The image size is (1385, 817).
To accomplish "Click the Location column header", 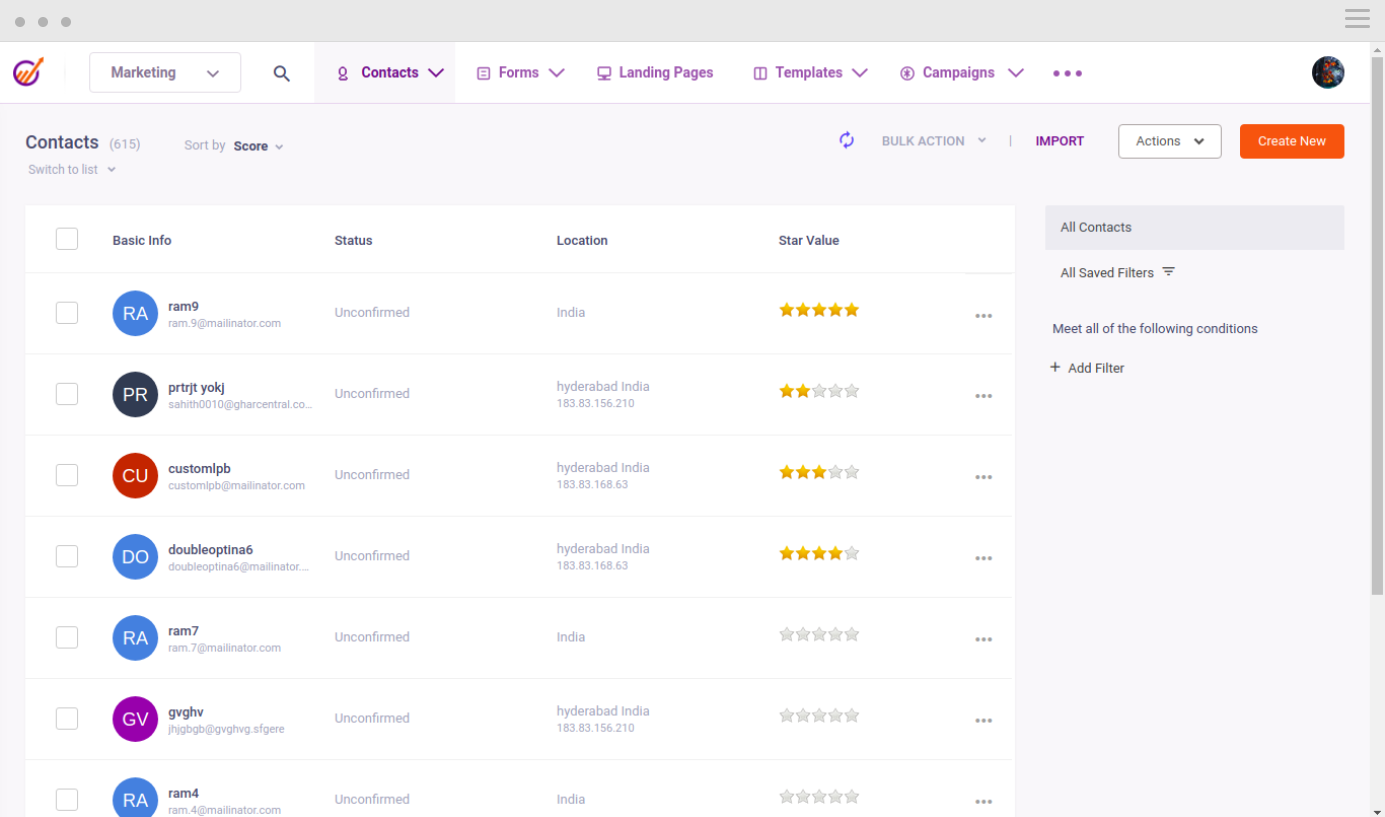I will pyautogui.click(x=582, y=240).
